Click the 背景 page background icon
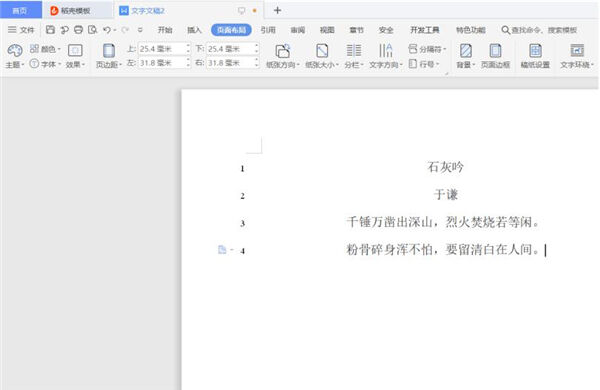Image resolution: width=600 pixels, height=390 pixels. tap(465, 56)
